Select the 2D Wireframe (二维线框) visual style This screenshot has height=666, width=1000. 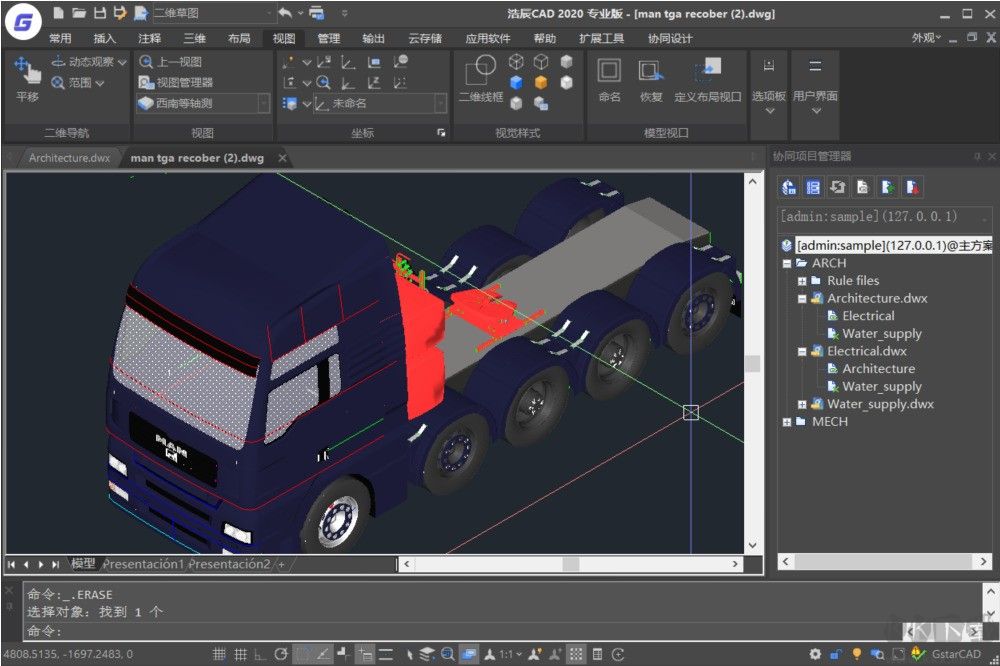click(x=480, y=79)
